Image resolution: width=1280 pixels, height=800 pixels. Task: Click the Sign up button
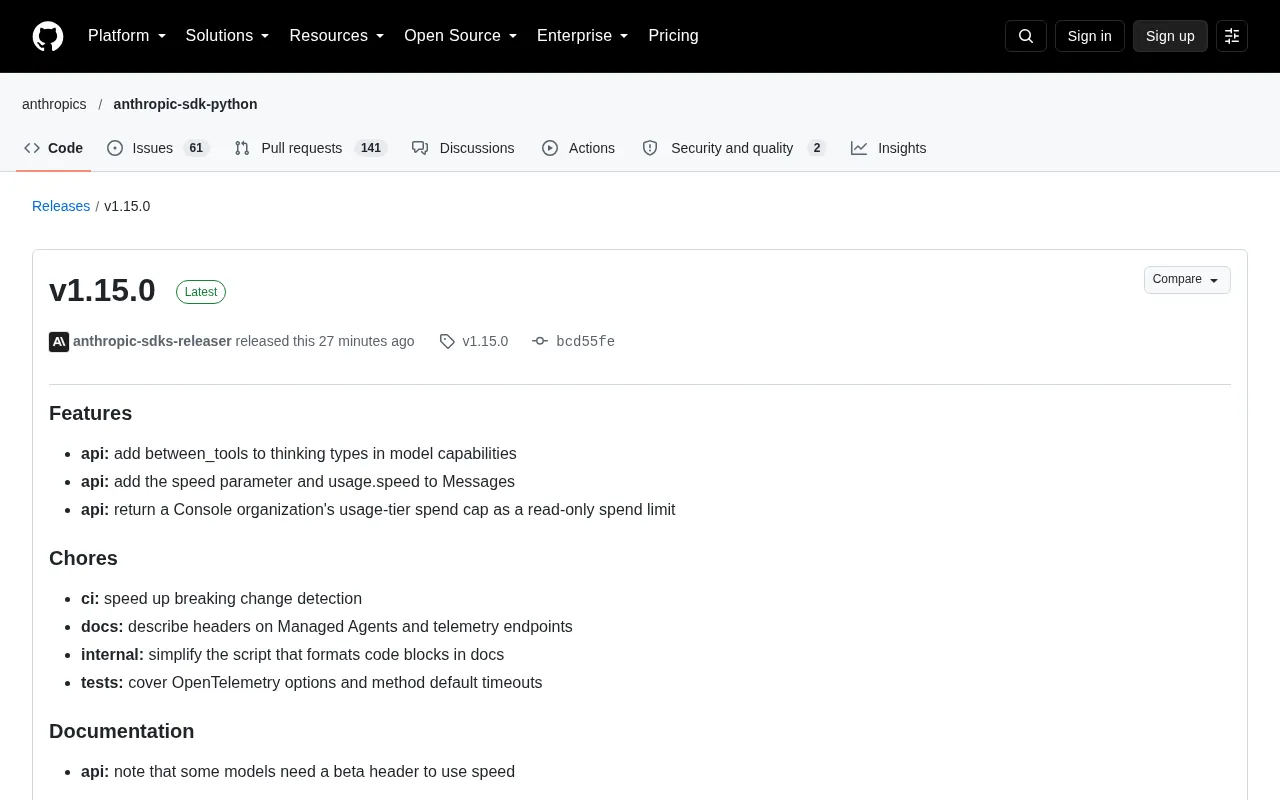pos(1170,36)
